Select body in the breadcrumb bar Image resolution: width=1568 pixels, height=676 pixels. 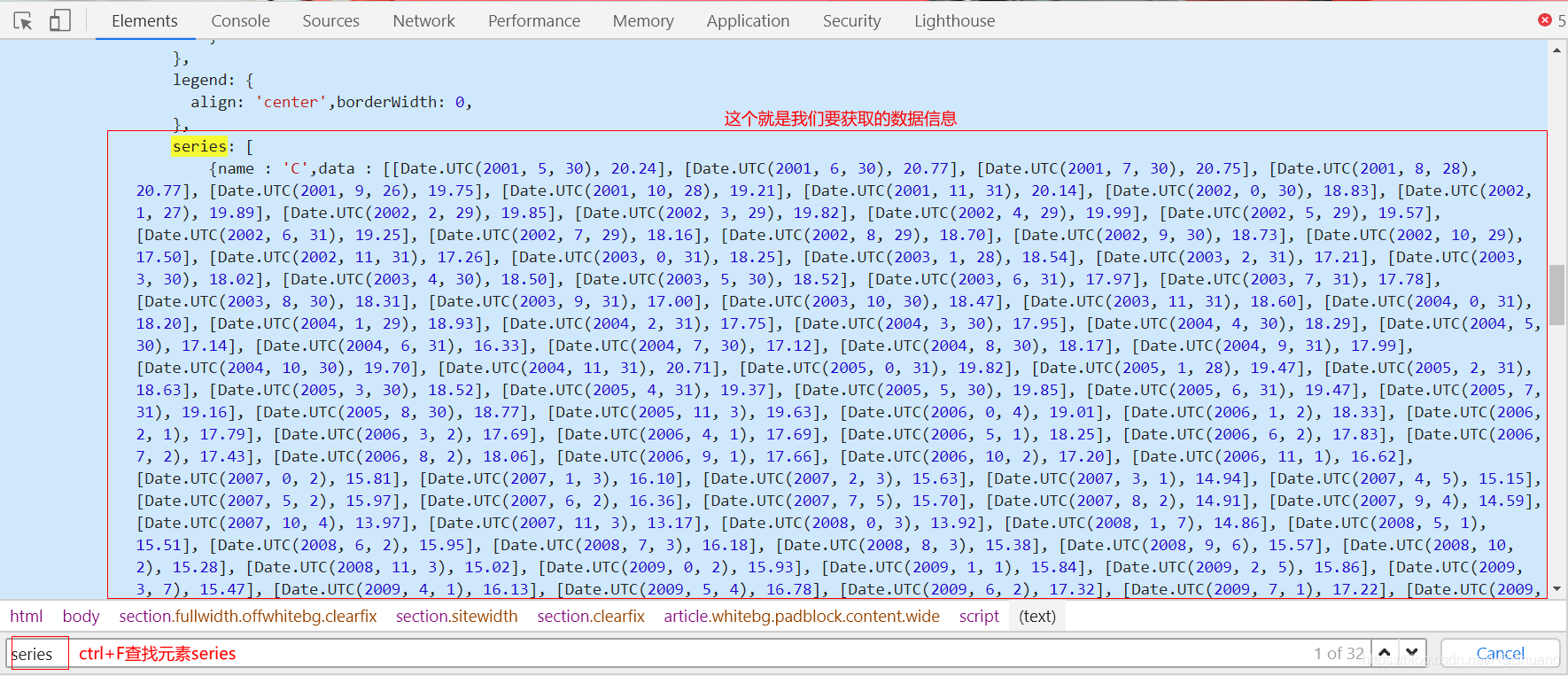(81, 616)
